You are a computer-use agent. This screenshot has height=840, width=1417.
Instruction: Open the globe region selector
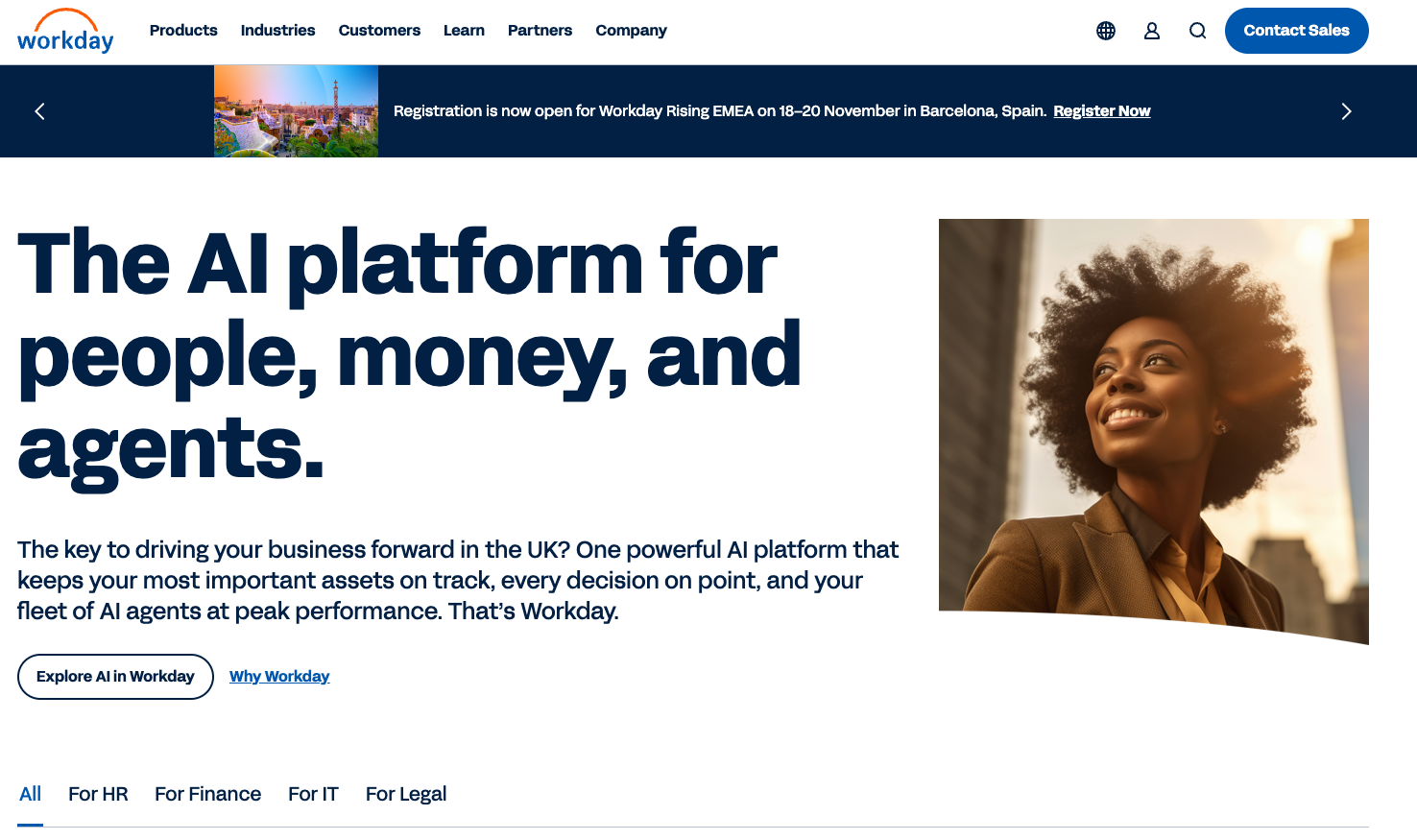click(1106, 31)
